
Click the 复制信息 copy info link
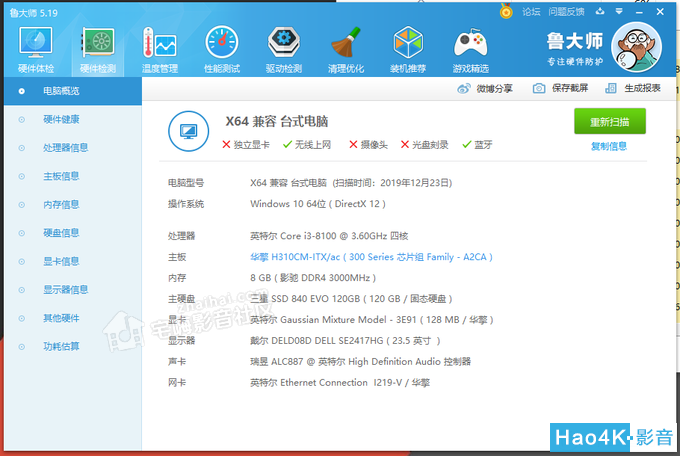[x=609, y=146]
